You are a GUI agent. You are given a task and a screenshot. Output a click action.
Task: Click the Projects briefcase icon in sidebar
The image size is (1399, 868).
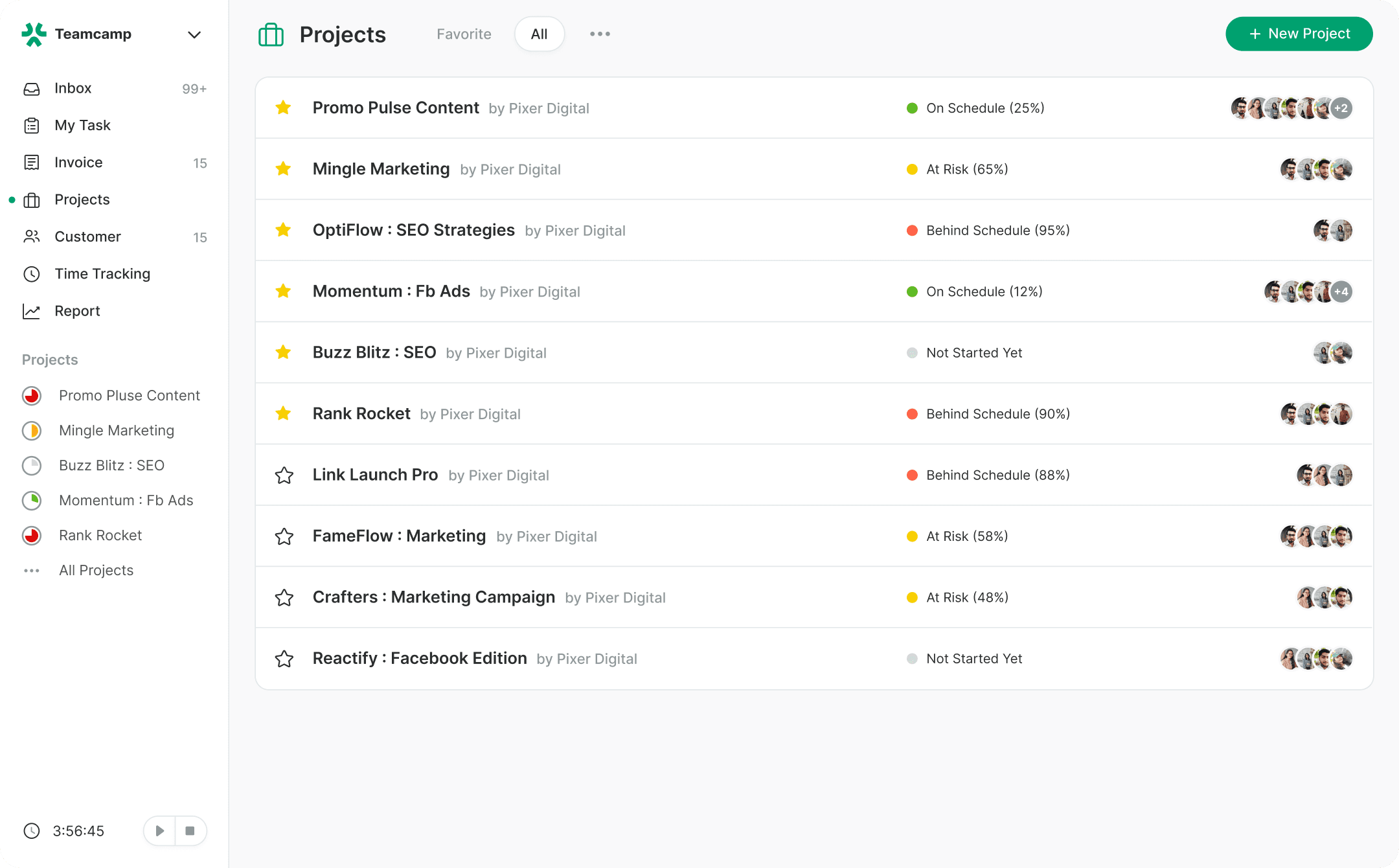tap(32, 200)
